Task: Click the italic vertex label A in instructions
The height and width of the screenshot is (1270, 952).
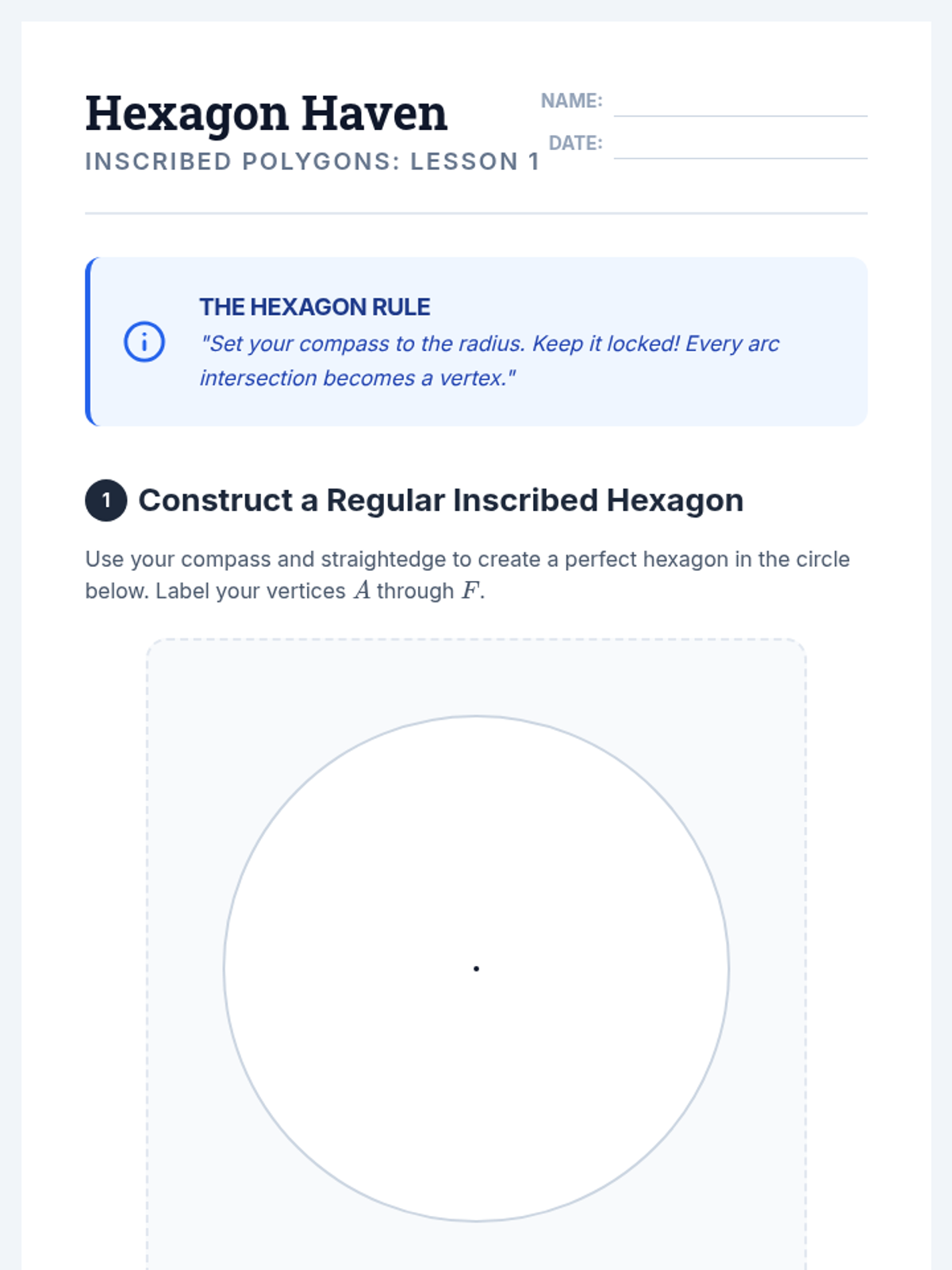Action: tap(363, 591)
